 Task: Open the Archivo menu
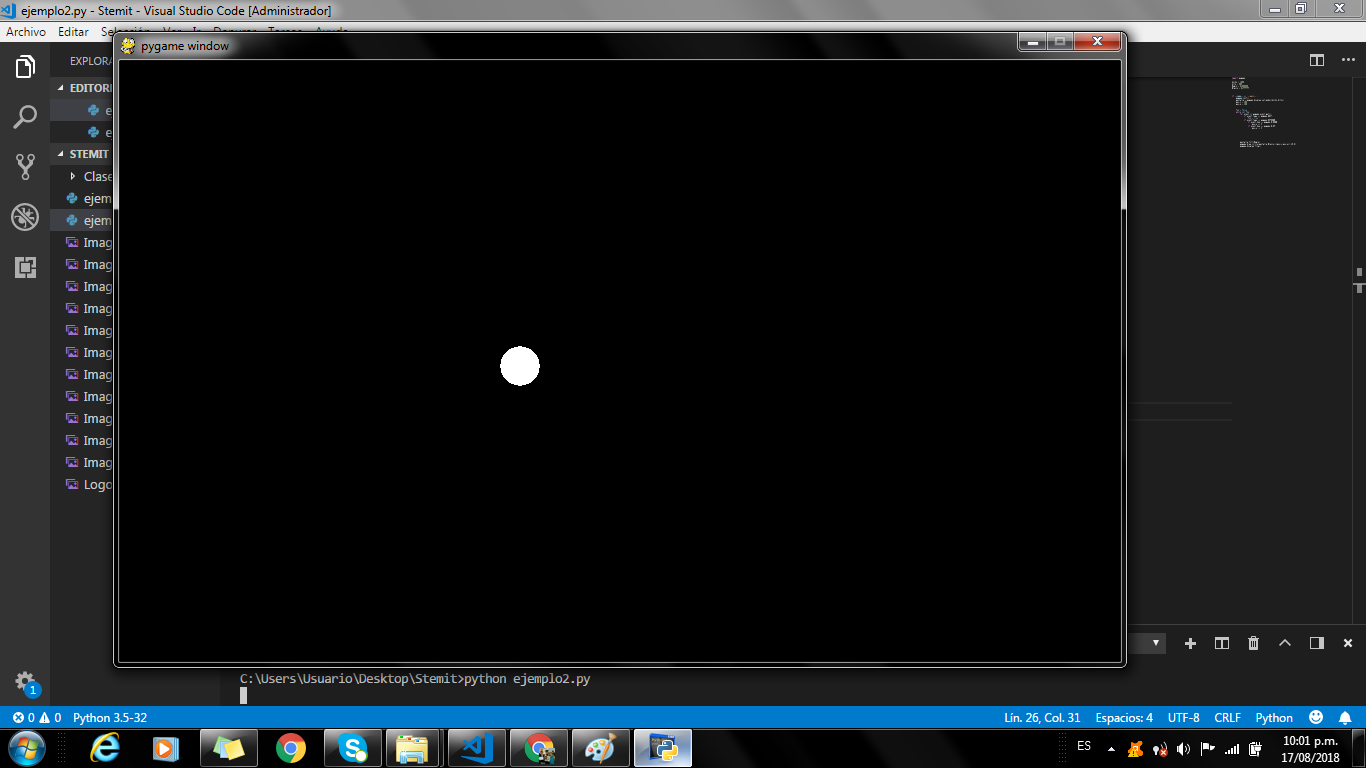point(26,32)
